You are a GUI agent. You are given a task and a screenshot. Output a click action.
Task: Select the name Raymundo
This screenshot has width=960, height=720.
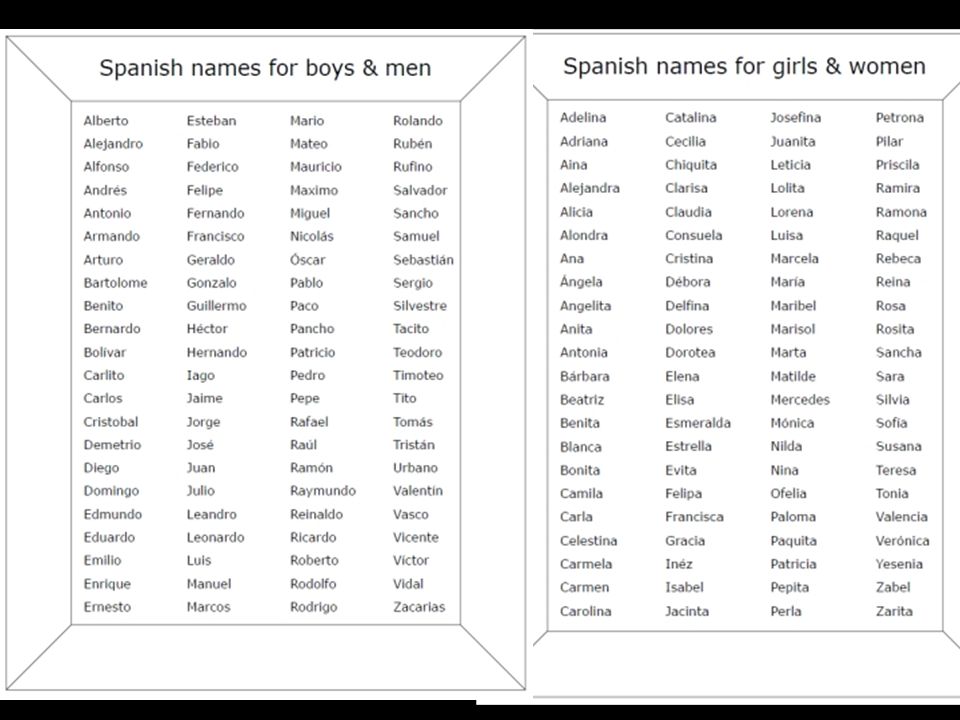[x=323, y=491]
